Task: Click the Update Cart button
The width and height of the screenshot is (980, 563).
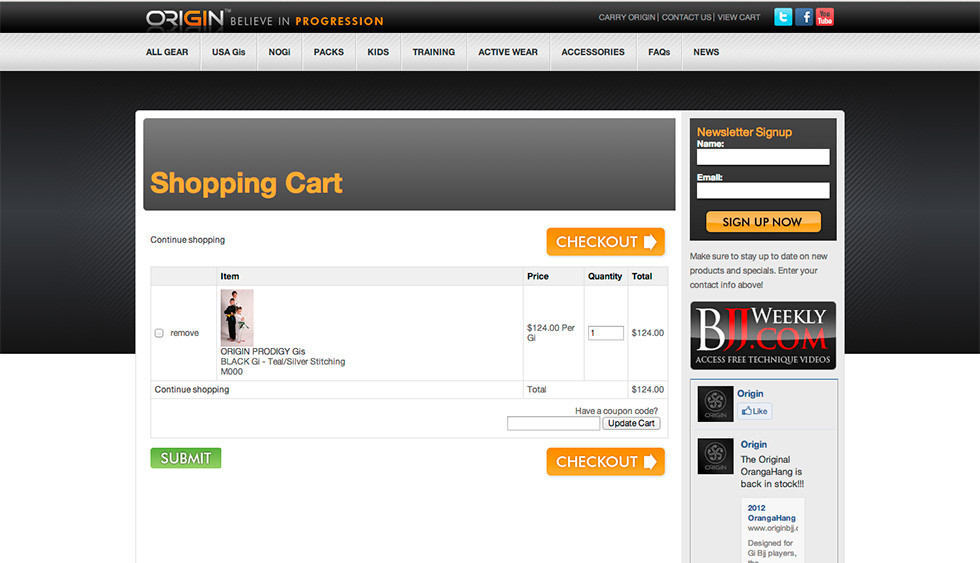Action: click(631, 423)
